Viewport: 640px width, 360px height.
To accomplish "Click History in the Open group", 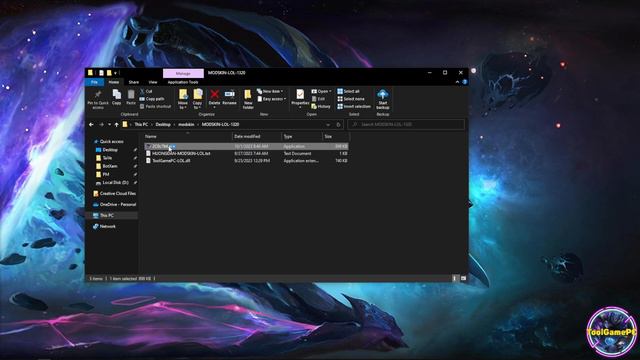I will click(321, 107).
